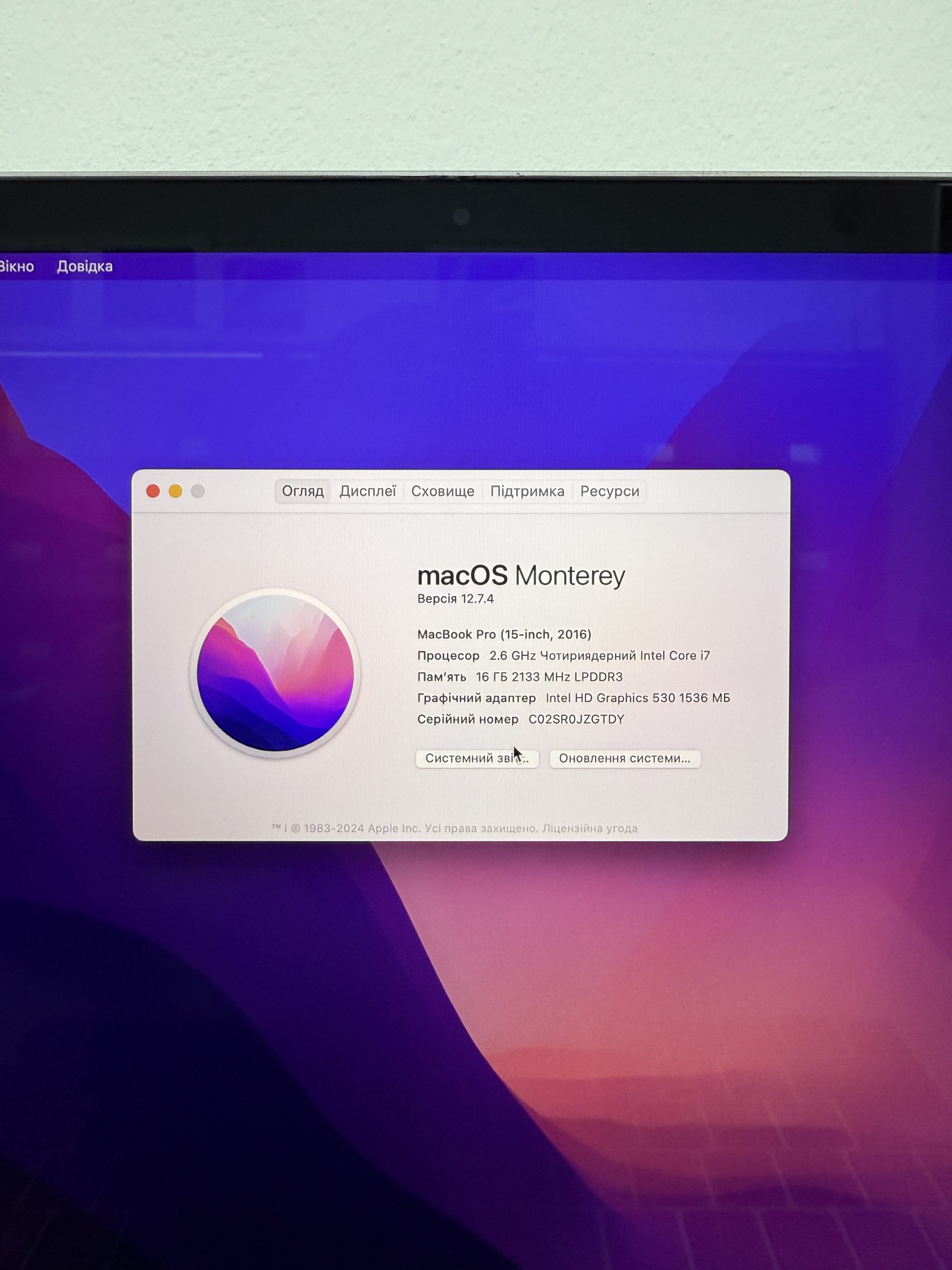Image resolution: width=952 pixels, height=1270 pixels.
Task: Minimize the window with yellow button
Action: coord(175,491)
